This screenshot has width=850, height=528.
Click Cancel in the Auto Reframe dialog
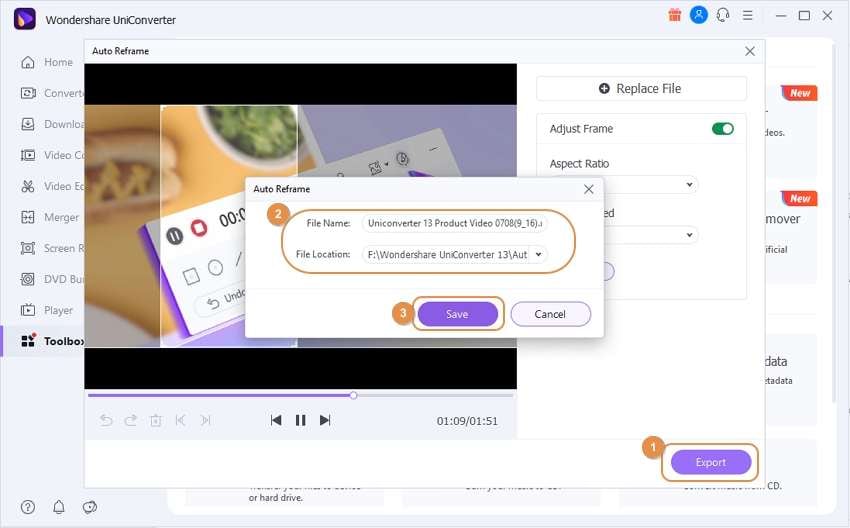pyautogui.click(x=550, y=314)
